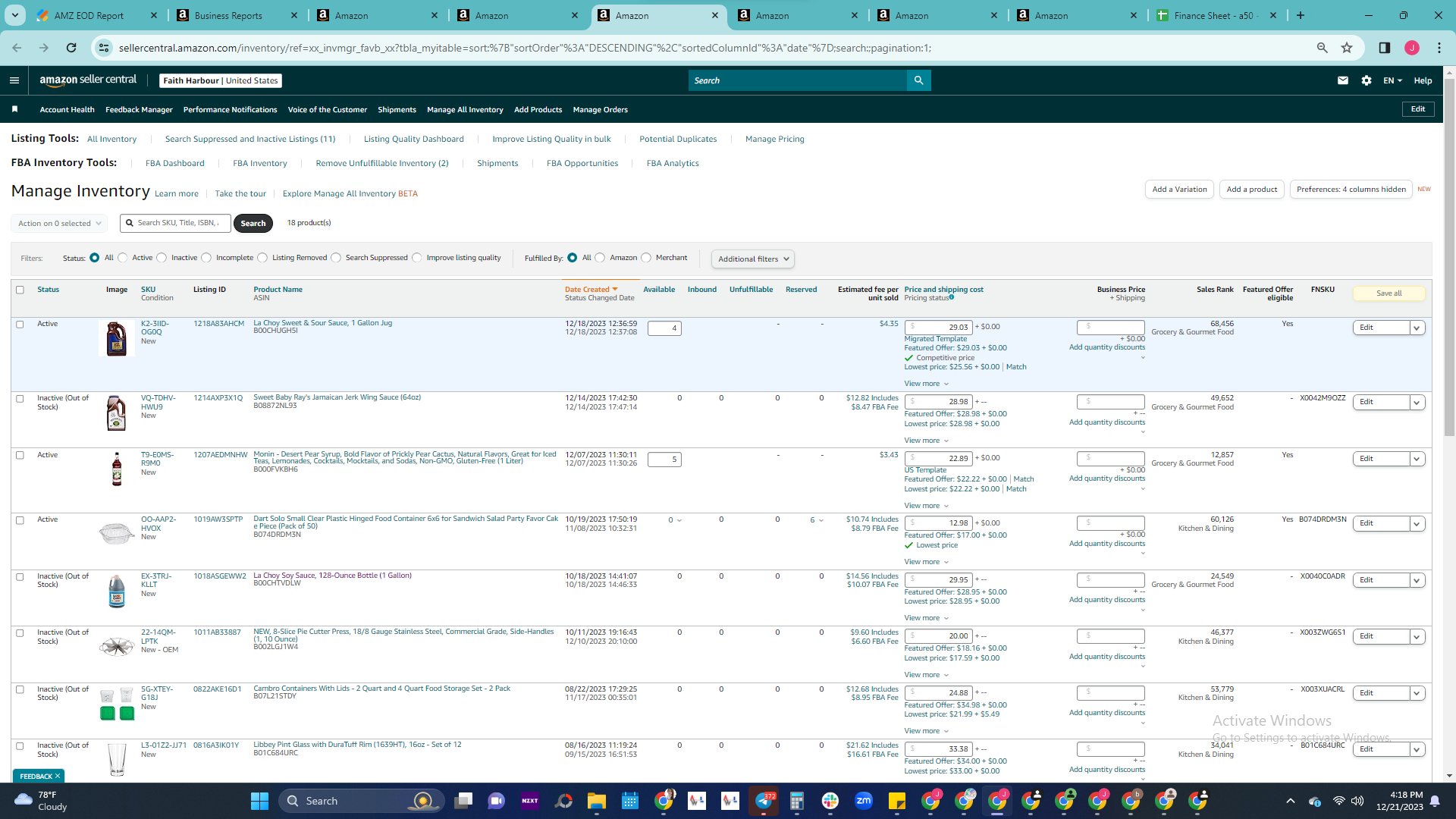Open Telegram from the taskbar
1456x819 pixels.
tap(764, 801)
